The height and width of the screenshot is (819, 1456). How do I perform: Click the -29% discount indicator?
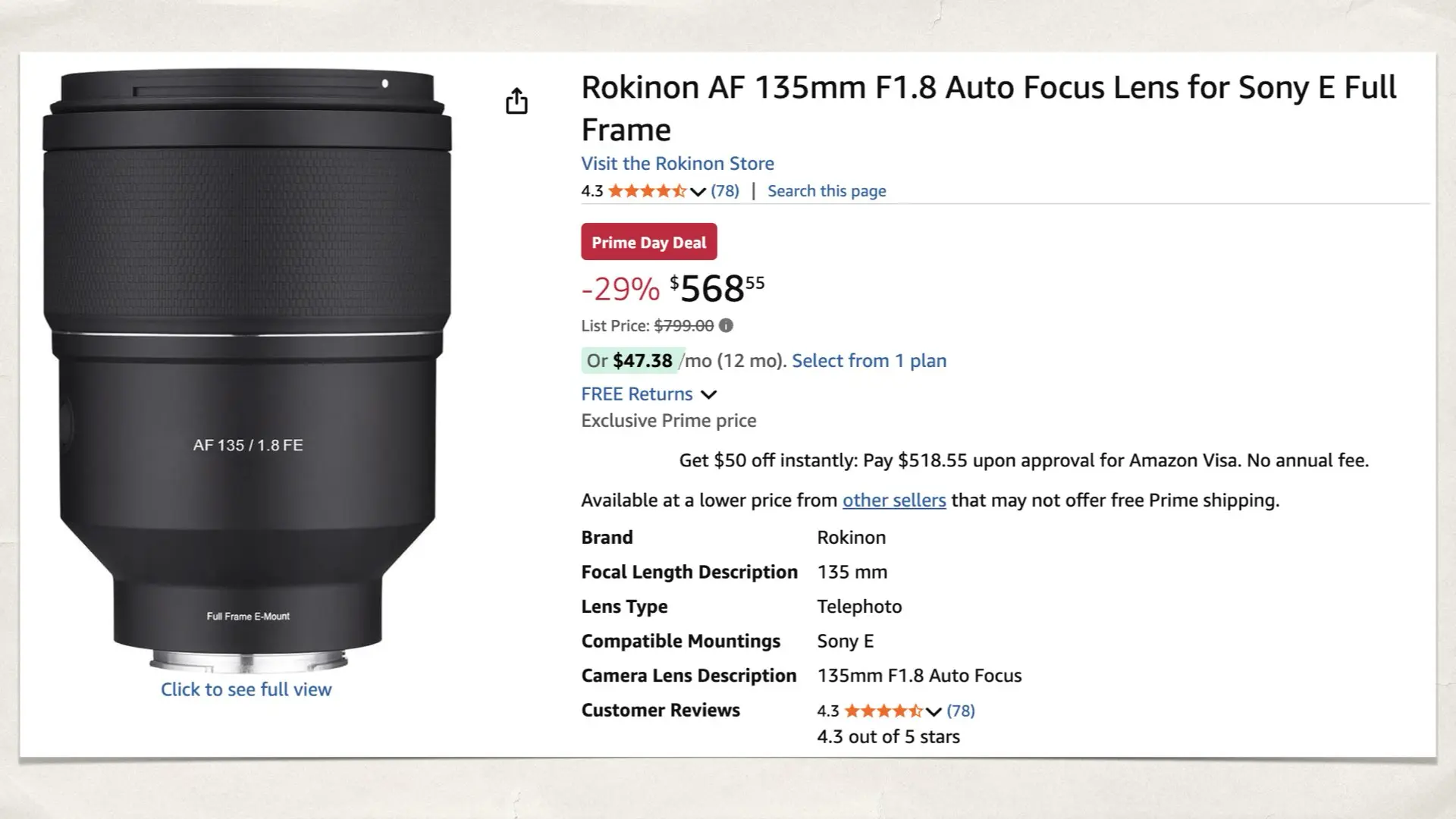click(x=619, y=287)
